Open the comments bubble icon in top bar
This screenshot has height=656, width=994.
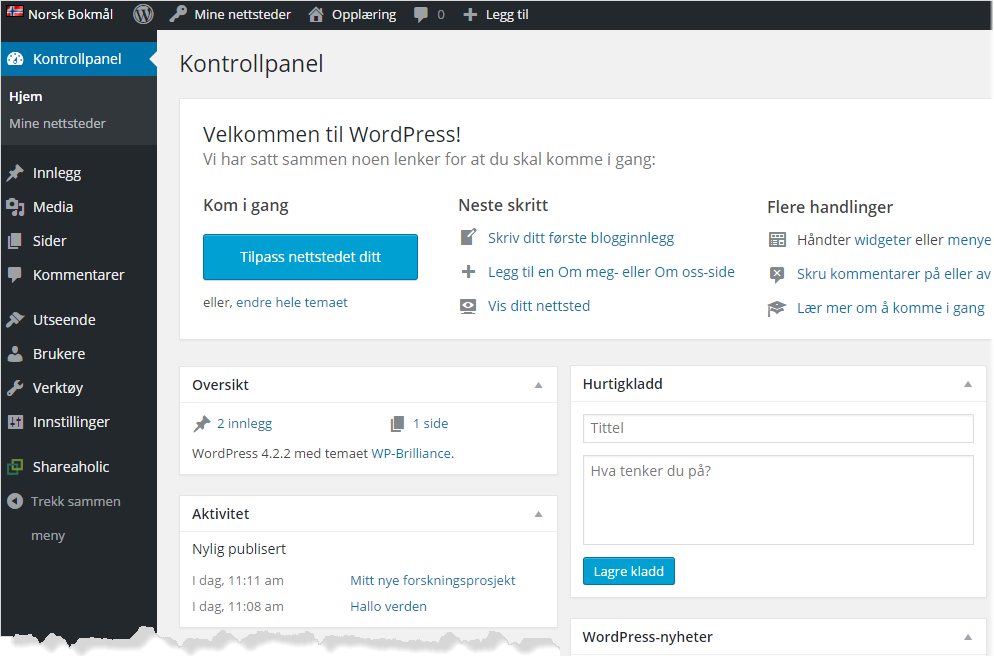tap(420, 15)
